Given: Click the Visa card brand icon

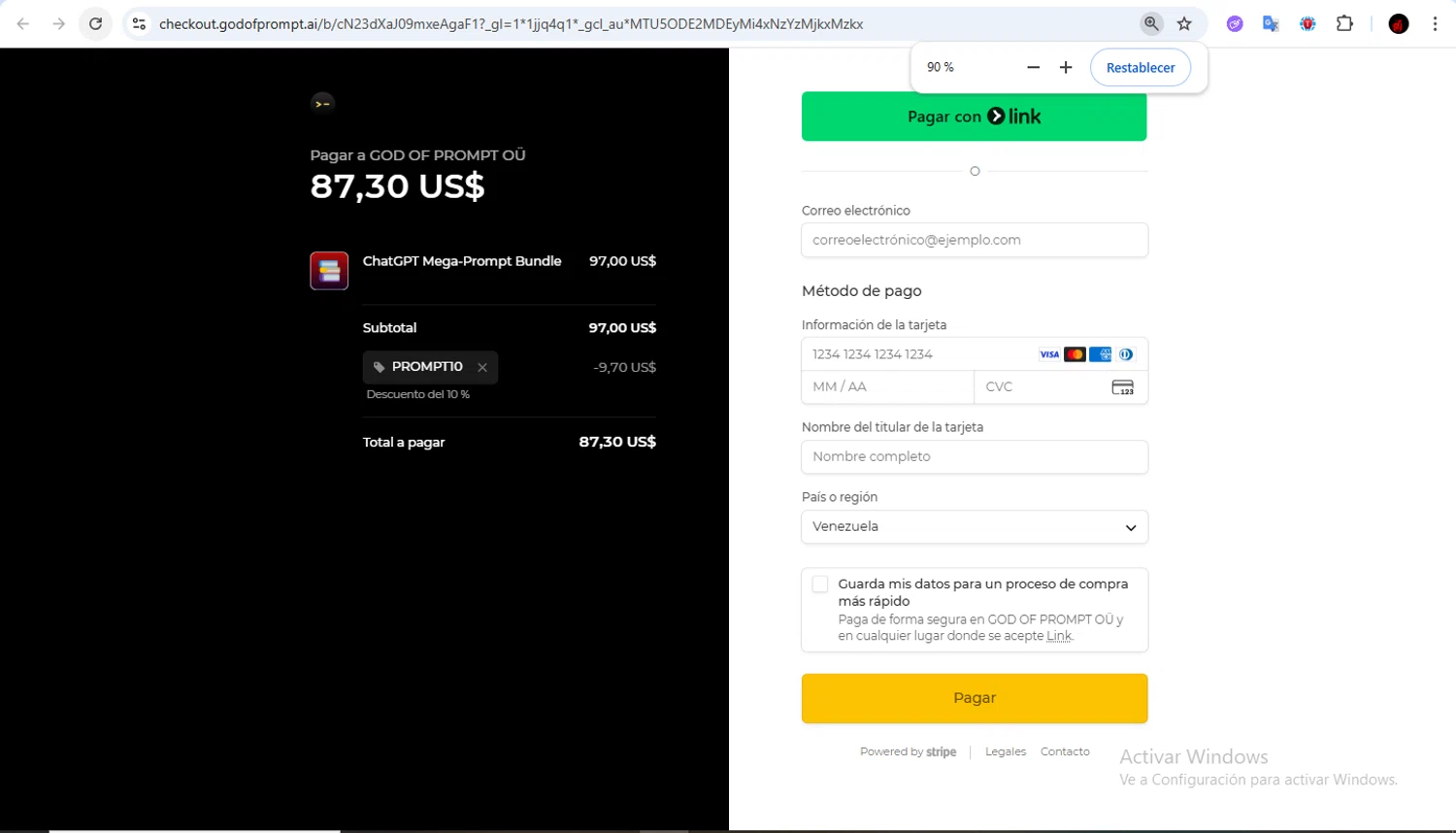Looking at the screenshot, I should point(1049,354).
